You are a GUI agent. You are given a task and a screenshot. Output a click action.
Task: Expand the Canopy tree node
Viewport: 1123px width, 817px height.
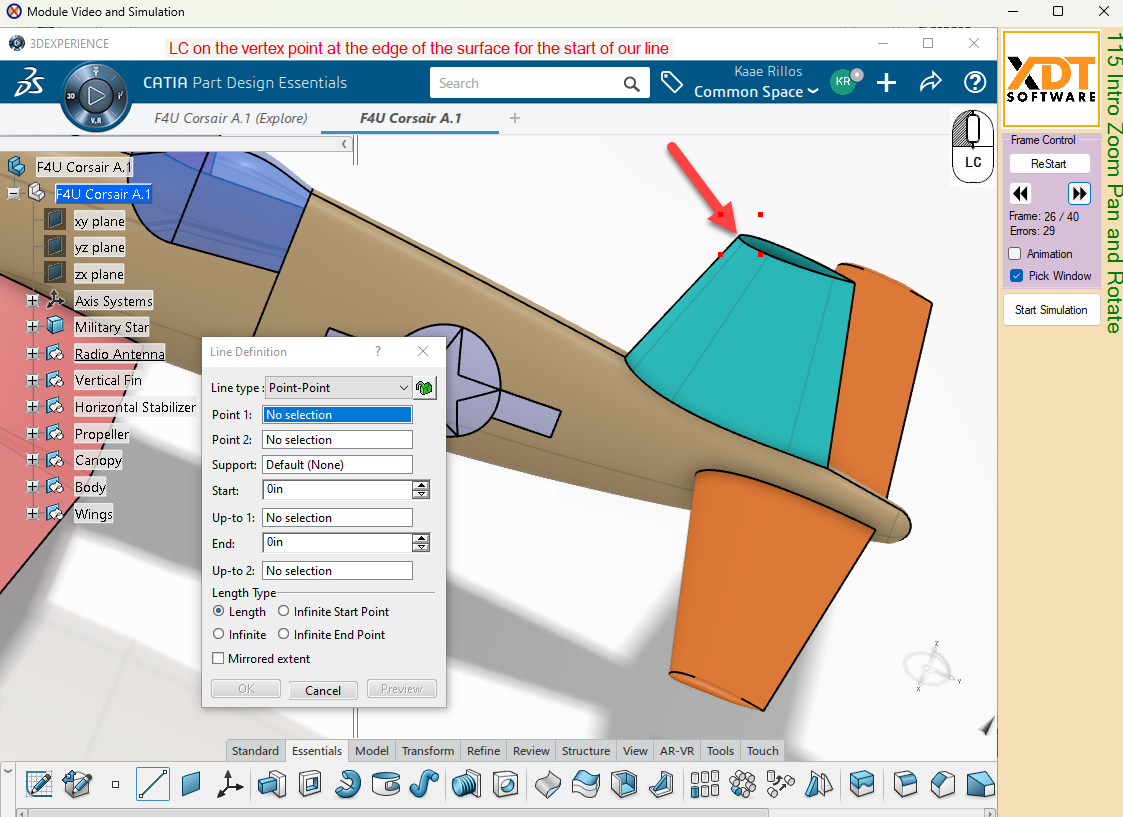click(32, 460)
